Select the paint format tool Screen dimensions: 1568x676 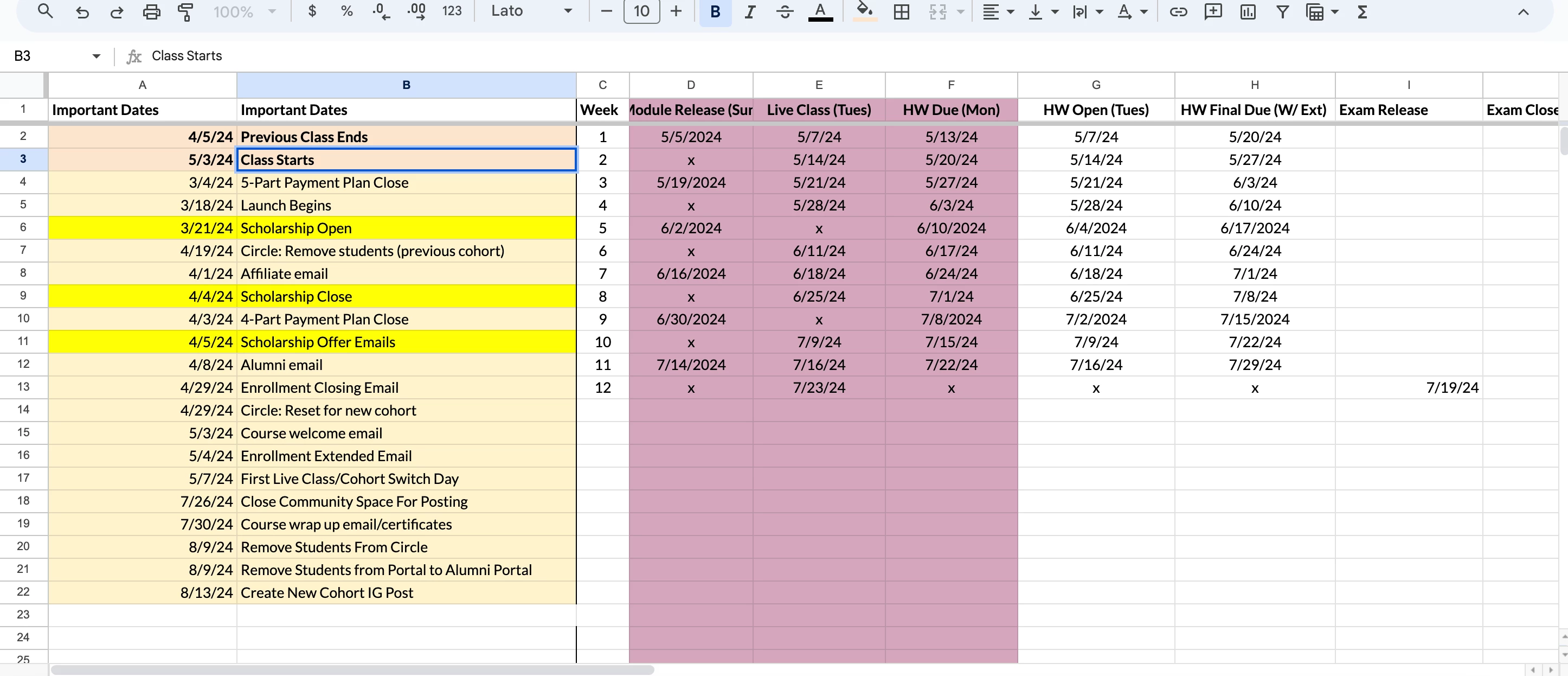185,11
